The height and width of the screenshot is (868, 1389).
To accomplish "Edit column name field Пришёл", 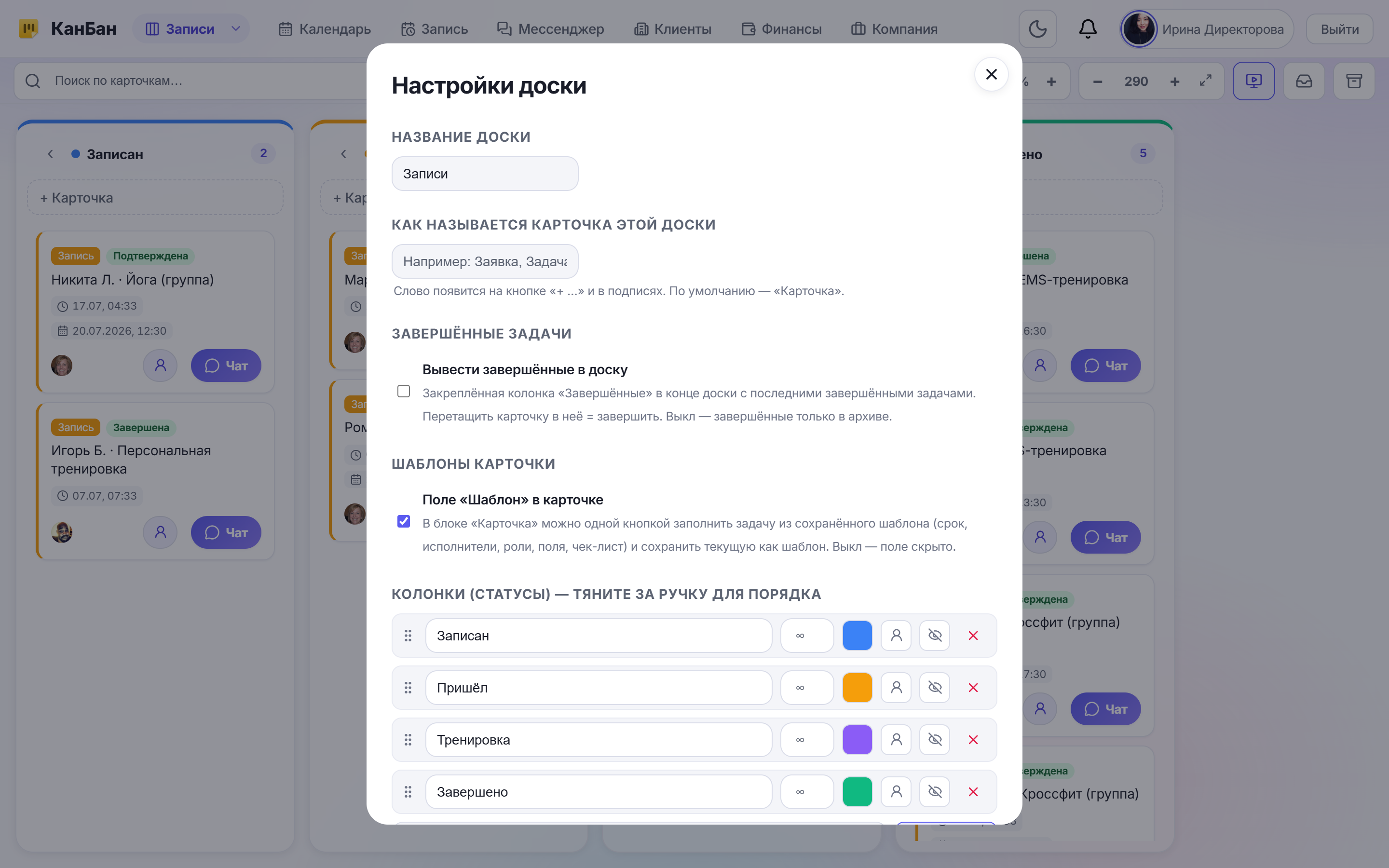I will point(599,688).
